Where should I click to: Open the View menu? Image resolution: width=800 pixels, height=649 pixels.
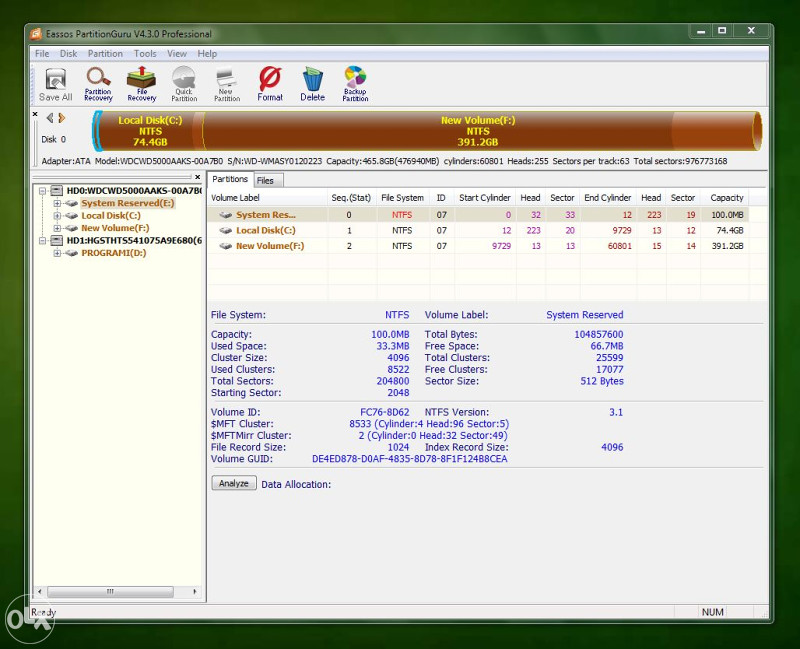177,54
